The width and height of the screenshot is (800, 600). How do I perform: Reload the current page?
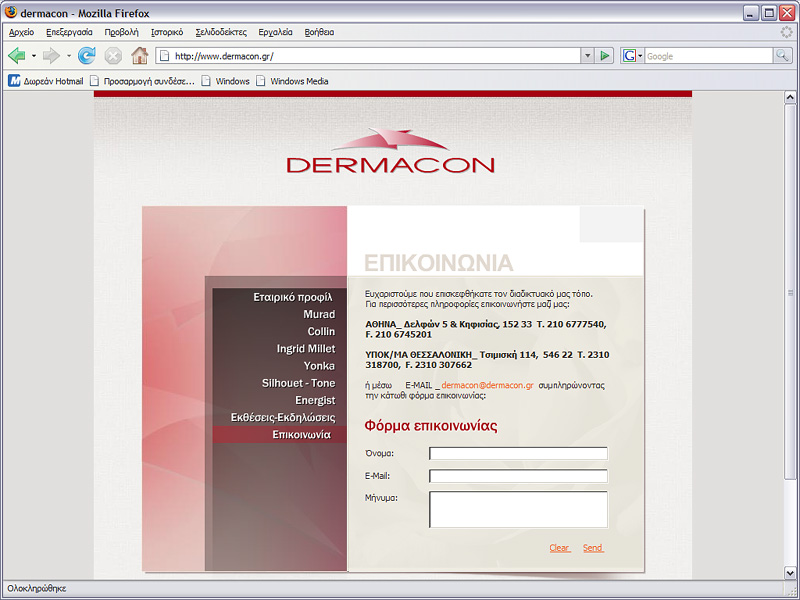(x=87, y=56)
